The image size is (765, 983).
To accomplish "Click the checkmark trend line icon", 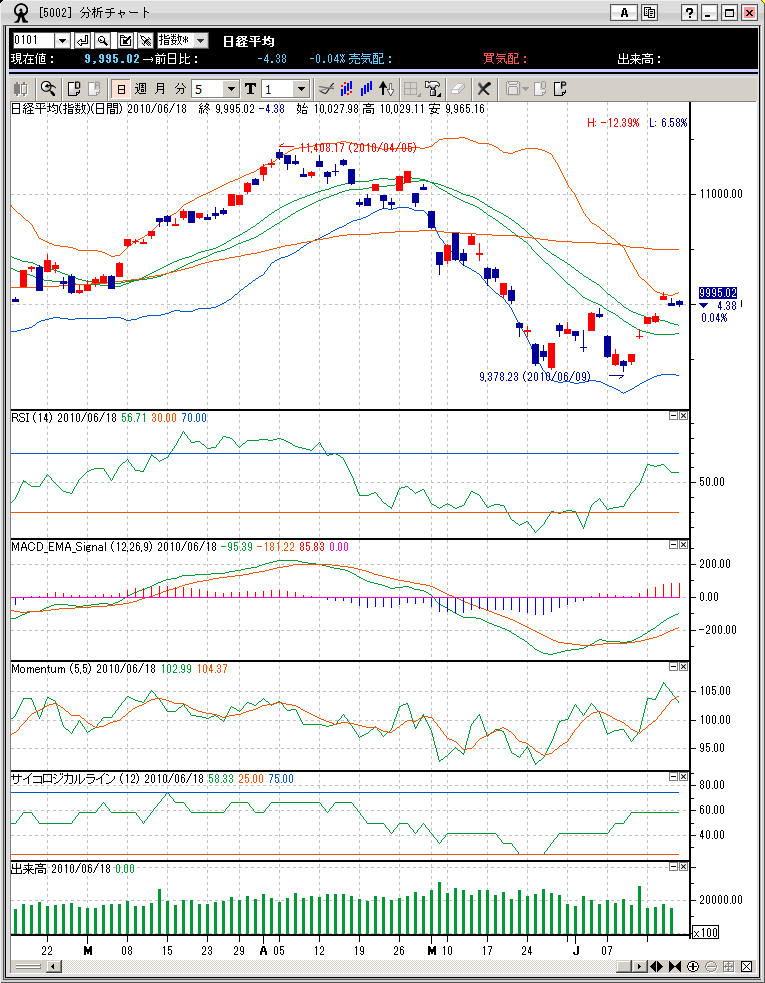I will [325, 88].
